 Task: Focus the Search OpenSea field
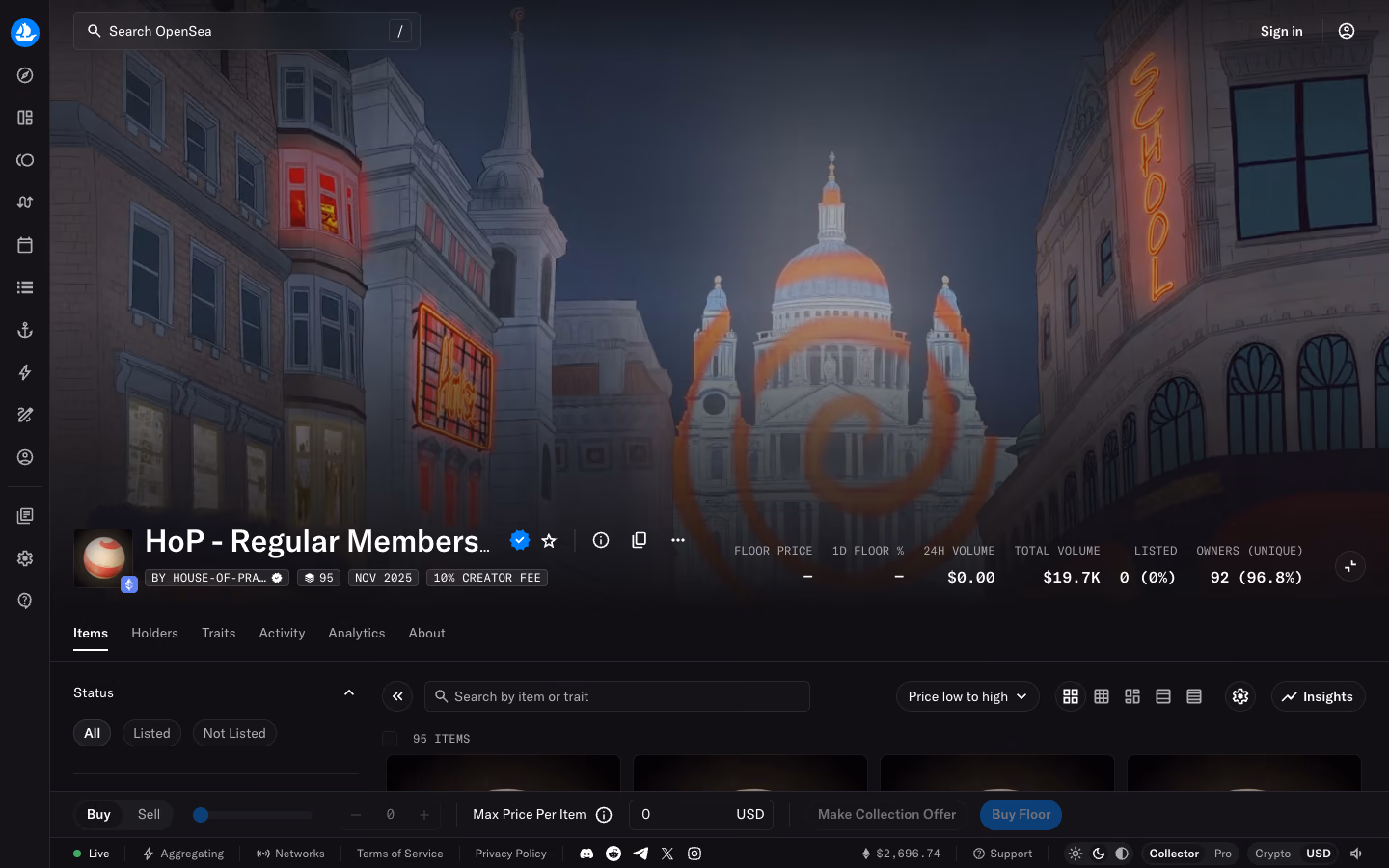coord(247,31)
